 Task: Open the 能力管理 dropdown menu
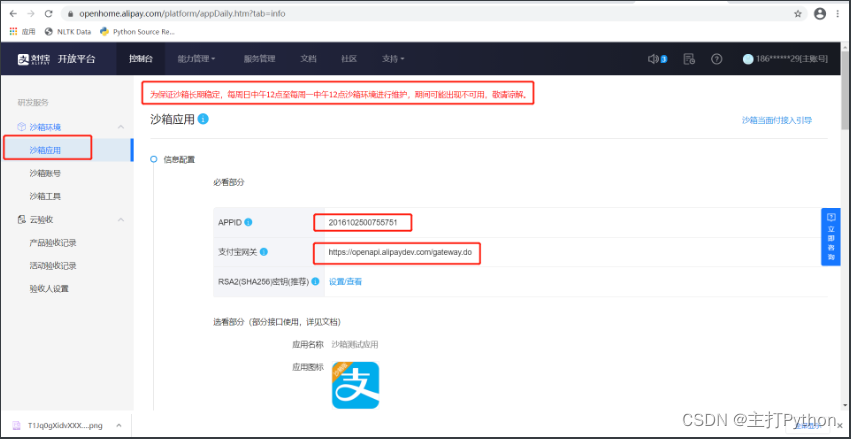point(196,59)
